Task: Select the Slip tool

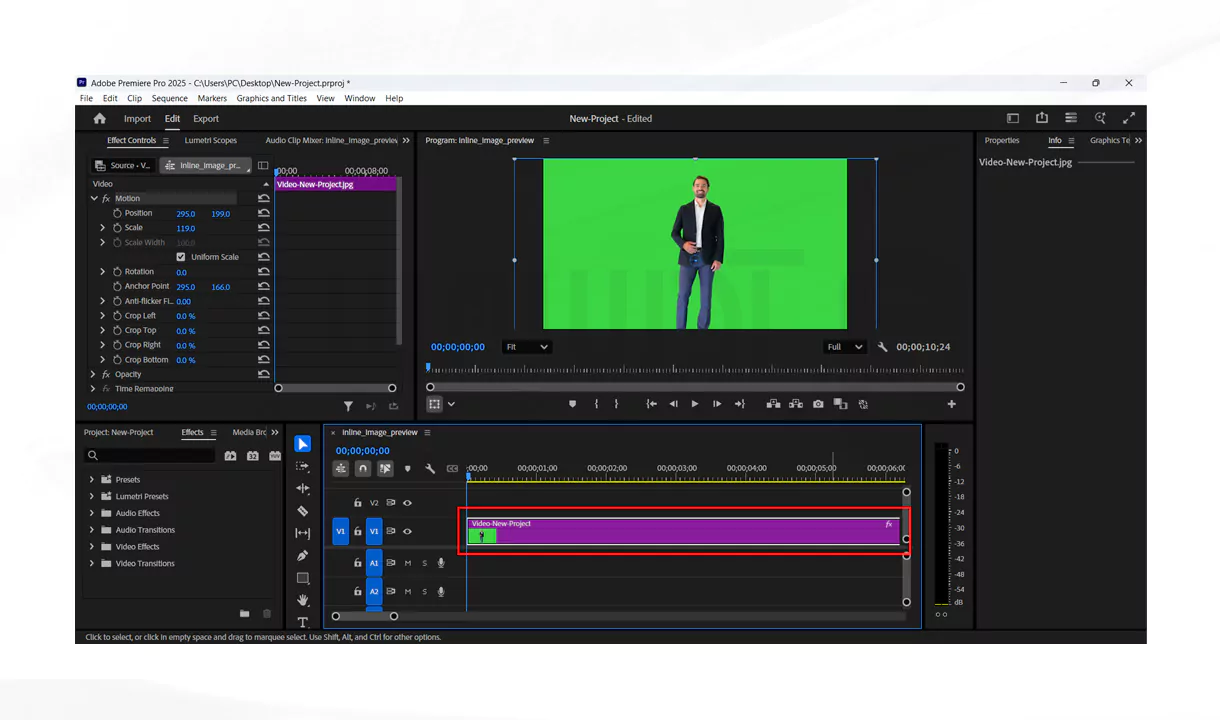Action: (303, 533)
